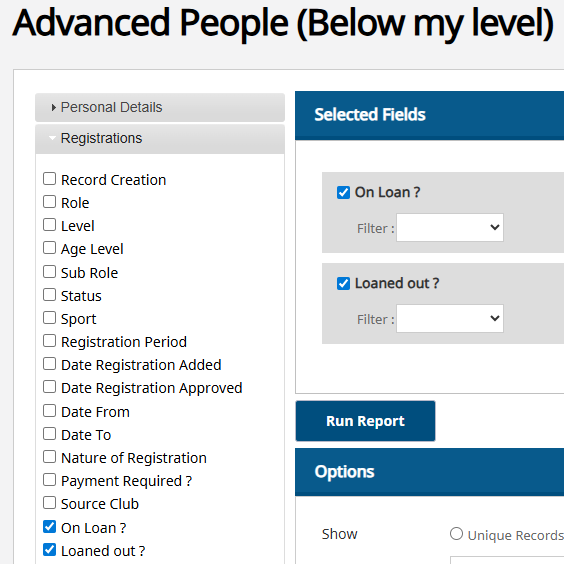Open the Loaned out filter dropdown

[x=450, y=319]
